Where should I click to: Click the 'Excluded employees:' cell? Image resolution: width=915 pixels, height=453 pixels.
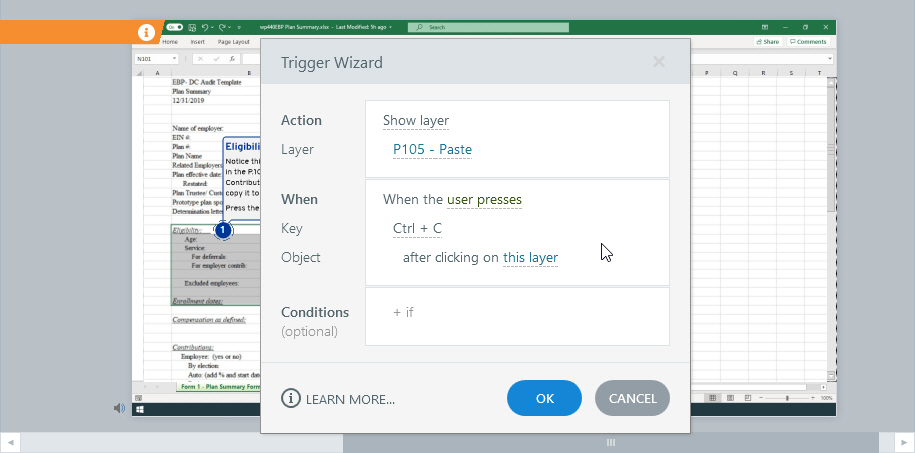coord(211,283)
